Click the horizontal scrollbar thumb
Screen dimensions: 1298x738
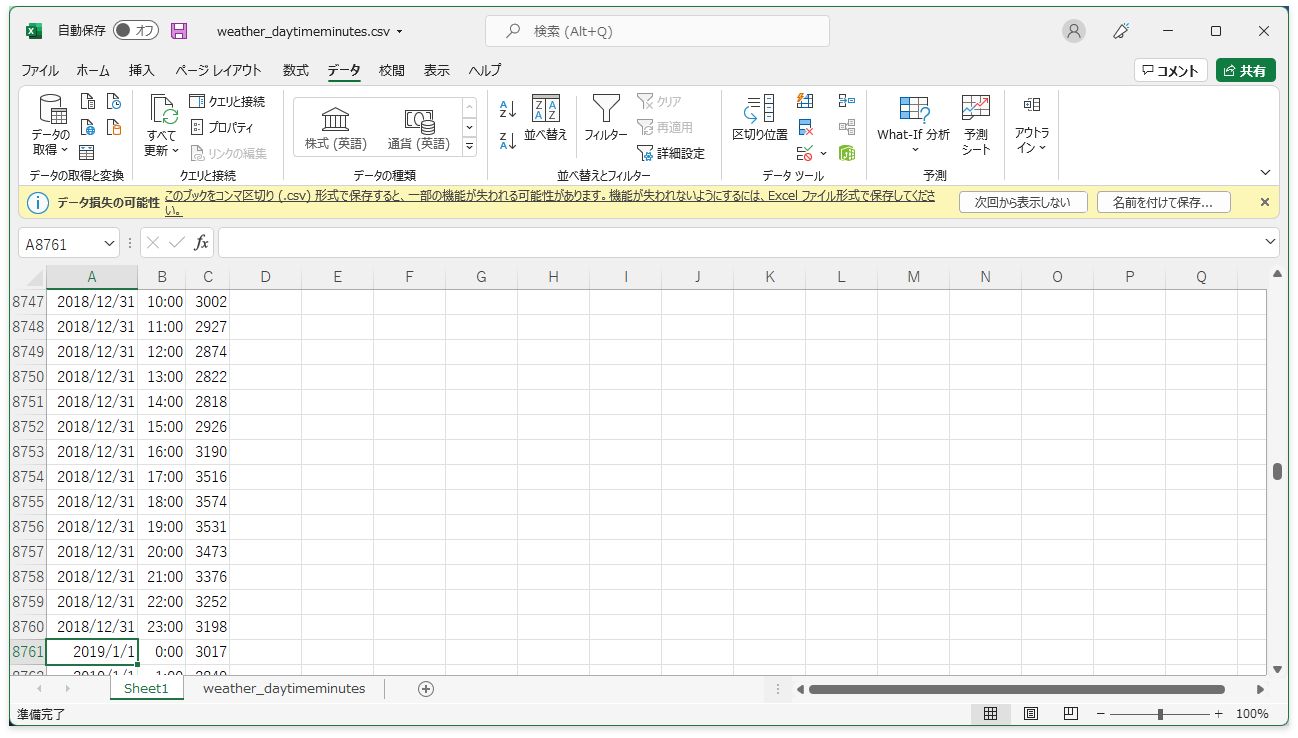point(1016,689)
